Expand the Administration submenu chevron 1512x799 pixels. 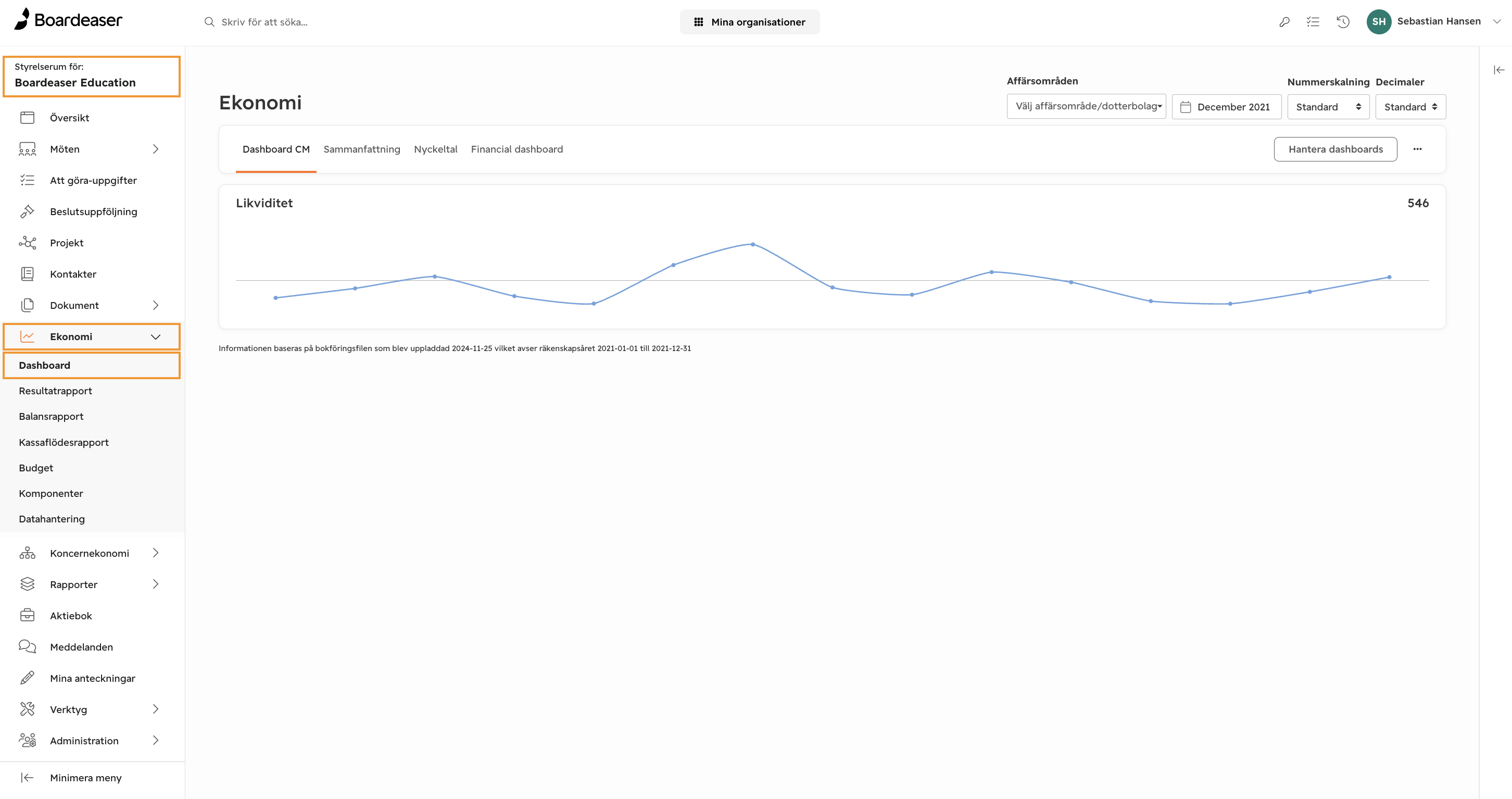(156, 740)
